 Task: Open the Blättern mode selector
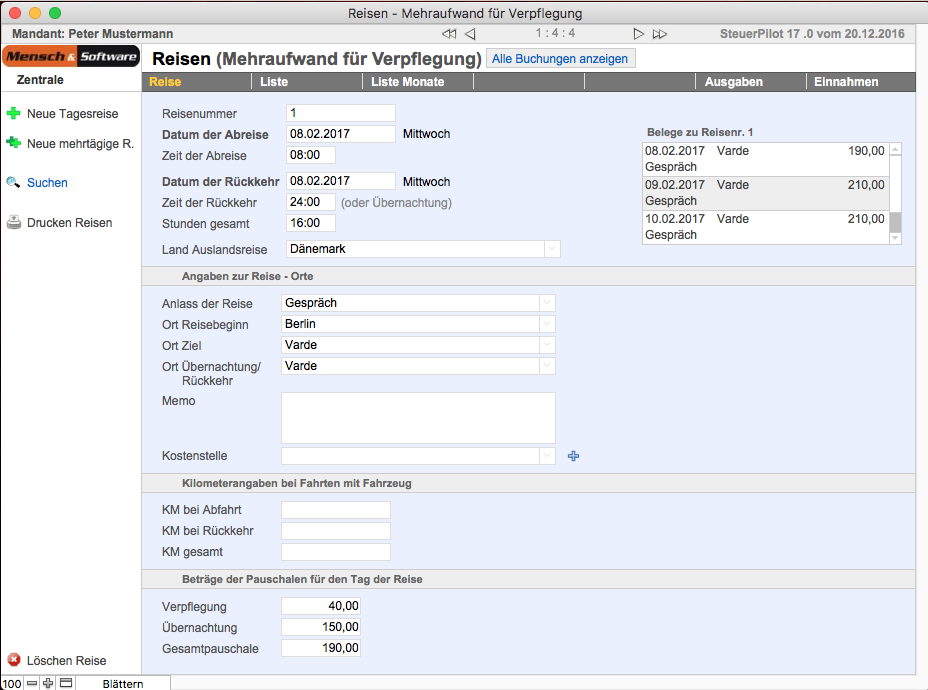coord(123,683)
